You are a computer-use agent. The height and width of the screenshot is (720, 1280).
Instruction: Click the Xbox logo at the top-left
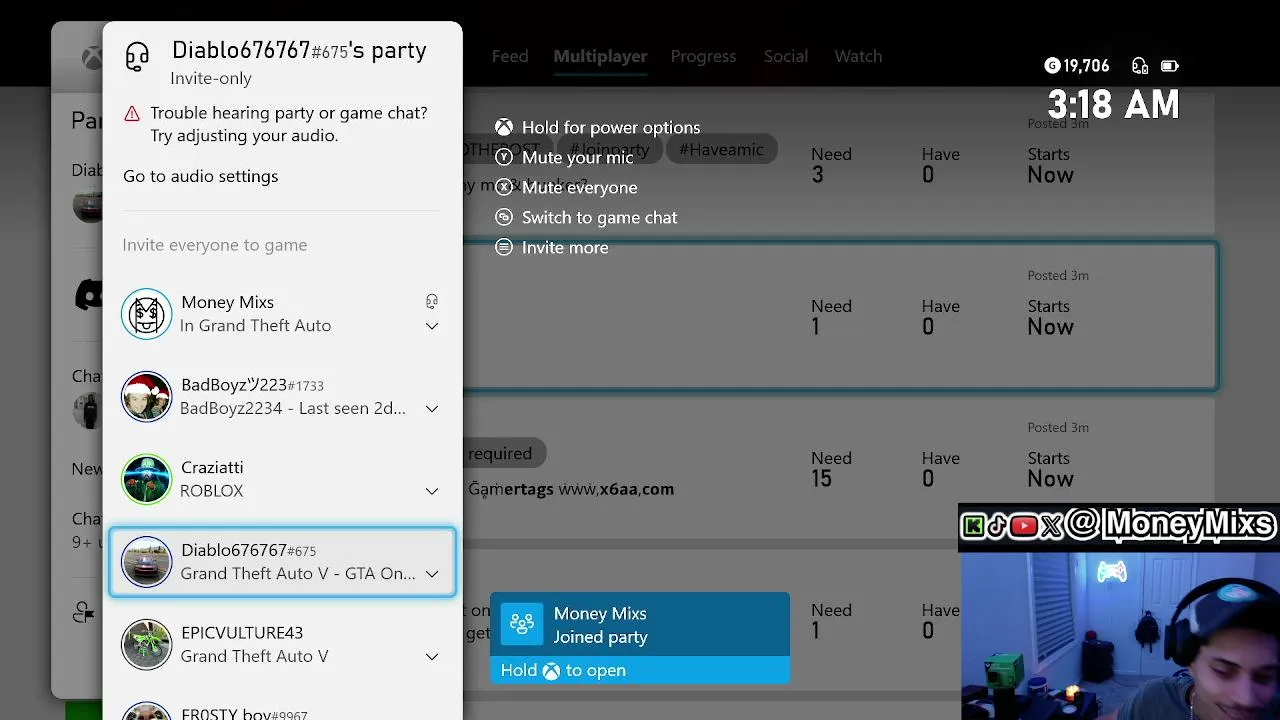click(92, 58)
